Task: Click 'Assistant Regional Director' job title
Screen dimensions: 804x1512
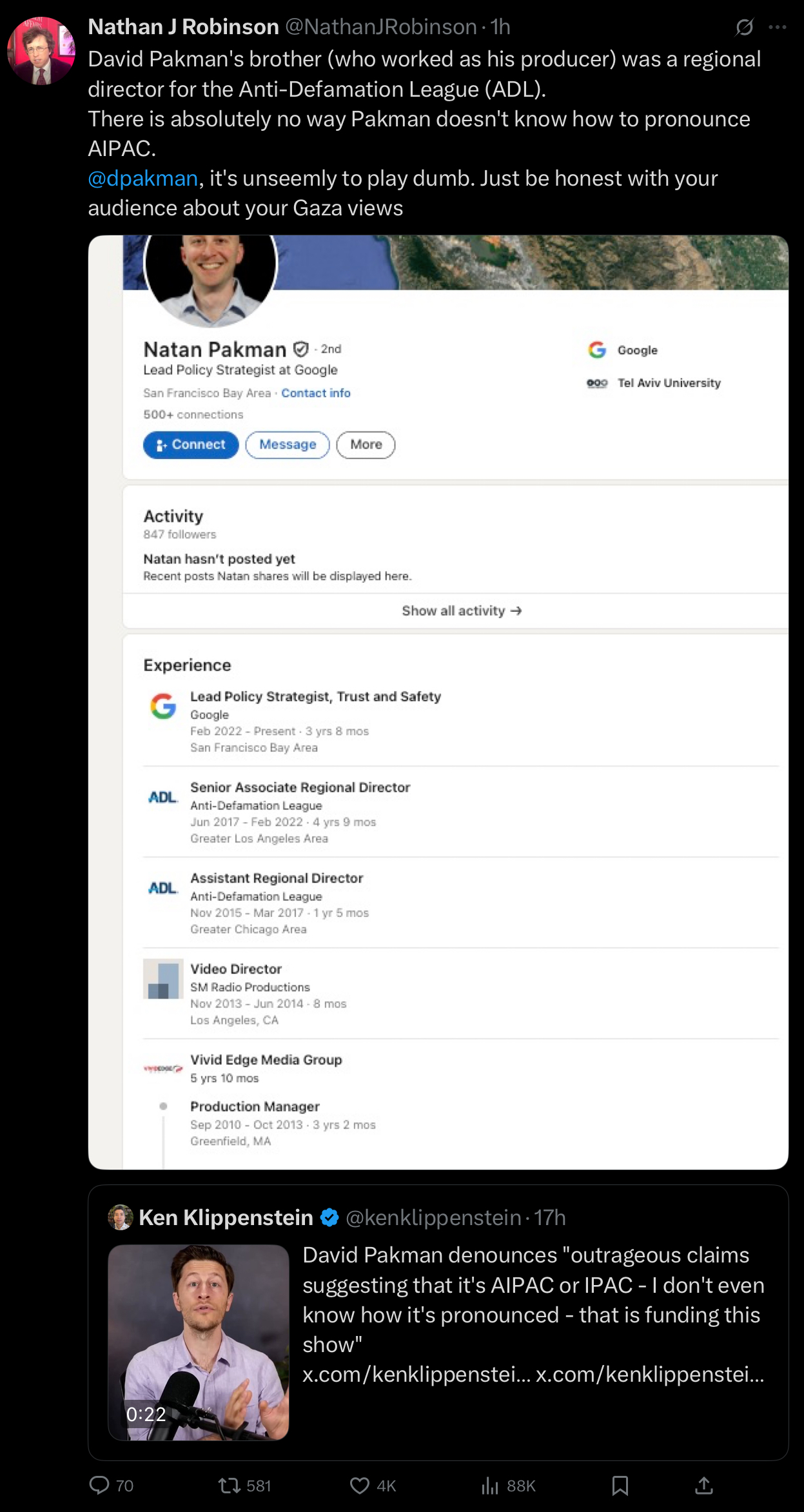Action: [x=277, y=878]
